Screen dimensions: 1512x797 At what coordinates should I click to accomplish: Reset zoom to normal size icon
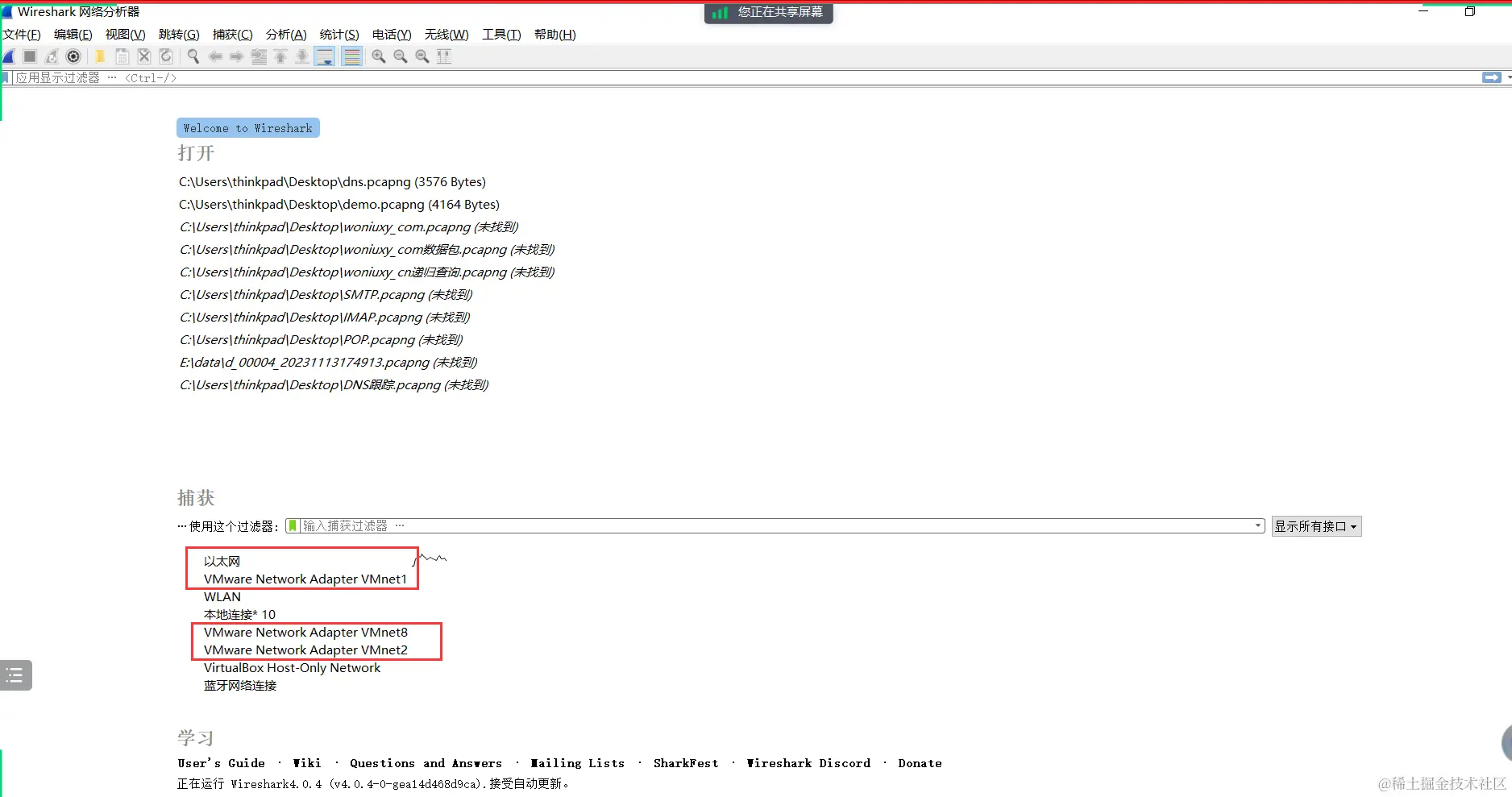point(422,56)
